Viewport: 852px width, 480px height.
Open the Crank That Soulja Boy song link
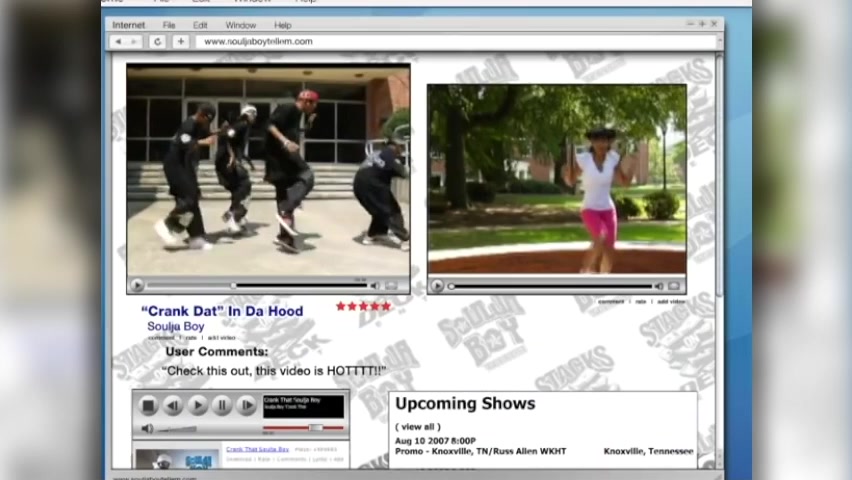258,449
